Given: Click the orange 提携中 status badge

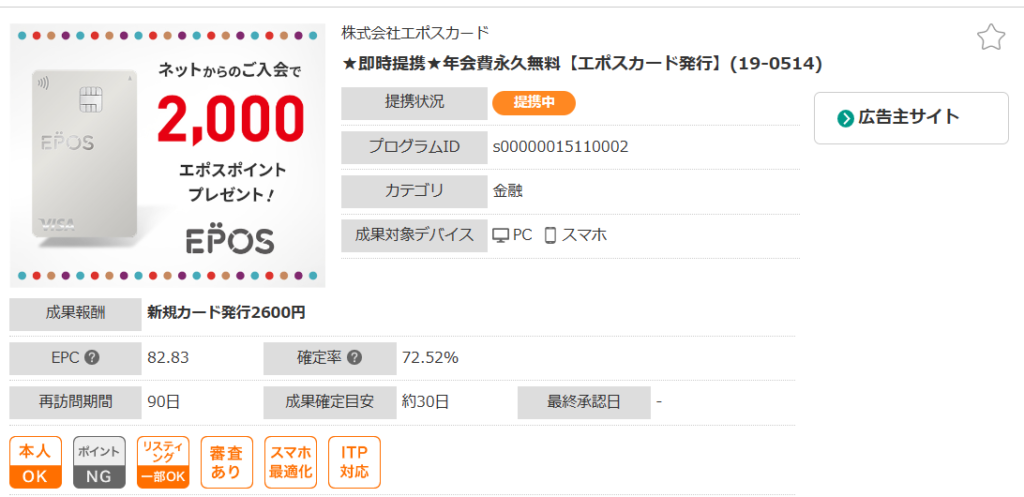Looking at the screenshot, I should tap(534, 102).
